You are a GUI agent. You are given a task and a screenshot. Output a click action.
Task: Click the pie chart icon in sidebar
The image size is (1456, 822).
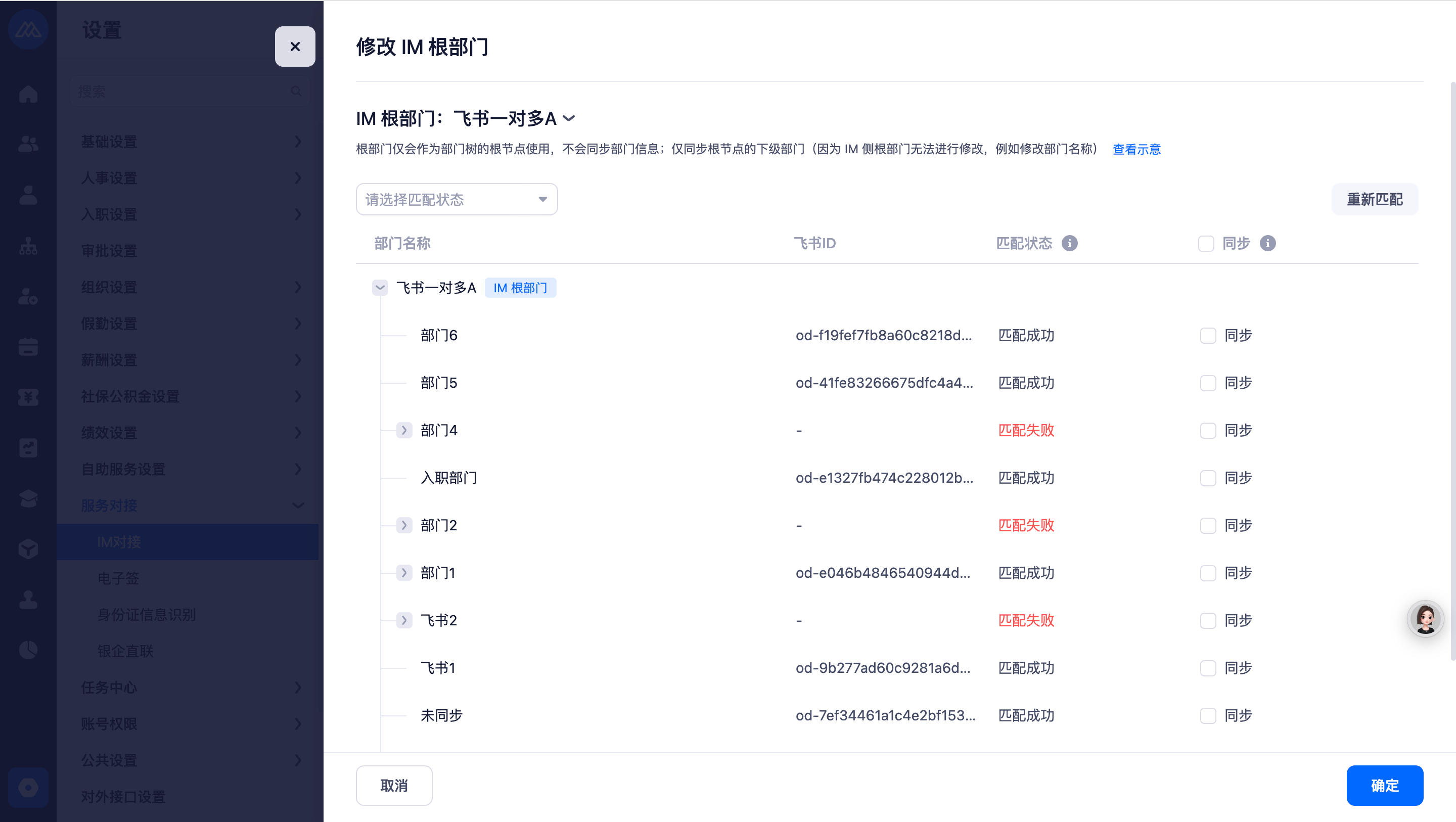[28, 650]
